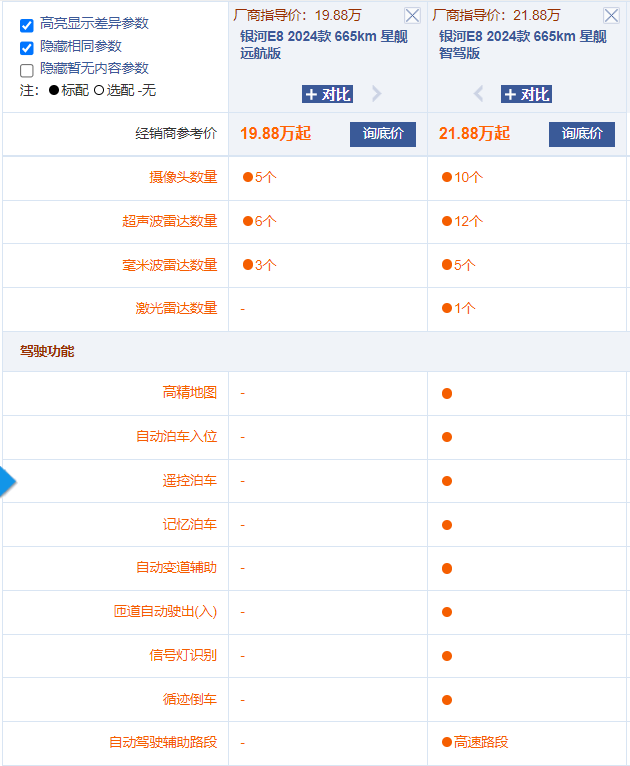Click the 高速路段 value
The width and height of the screenshot is (630, 766).
[475, 742]
